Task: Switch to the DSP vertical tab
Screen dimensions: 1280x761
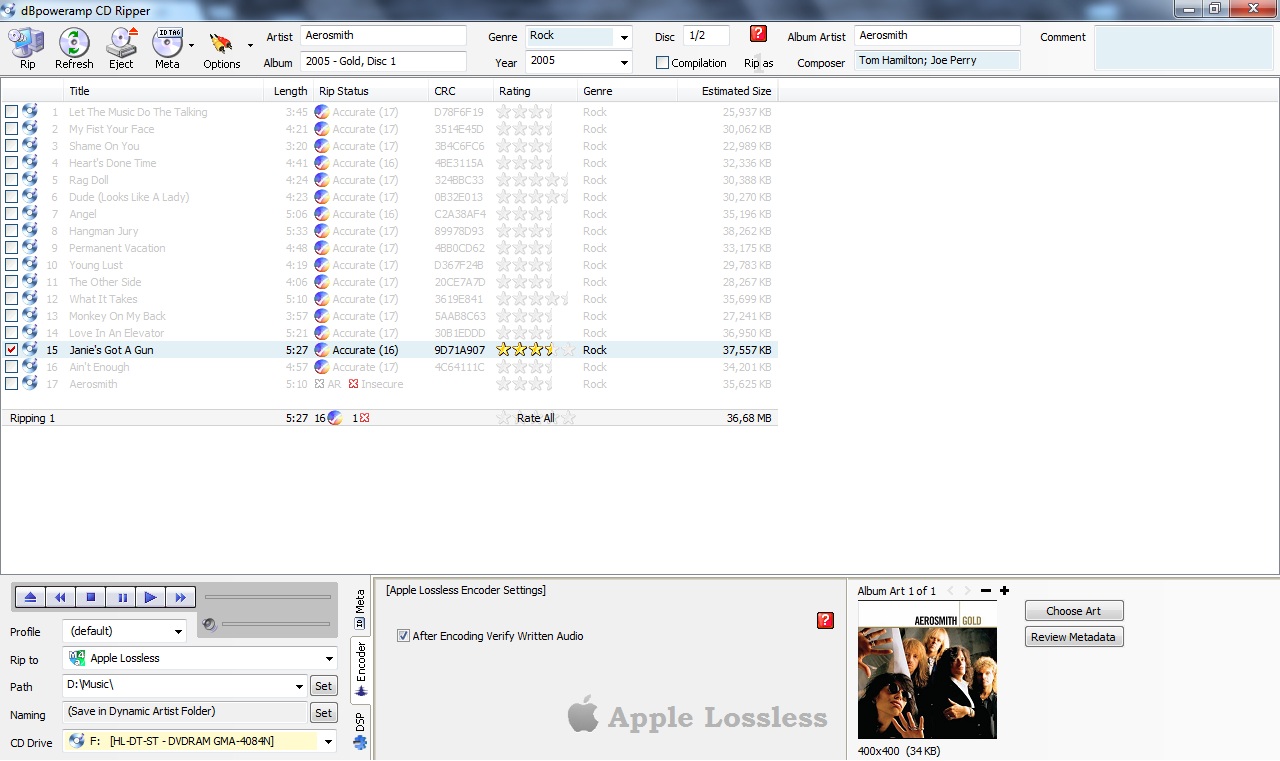Action: click(x=360, y=729)
